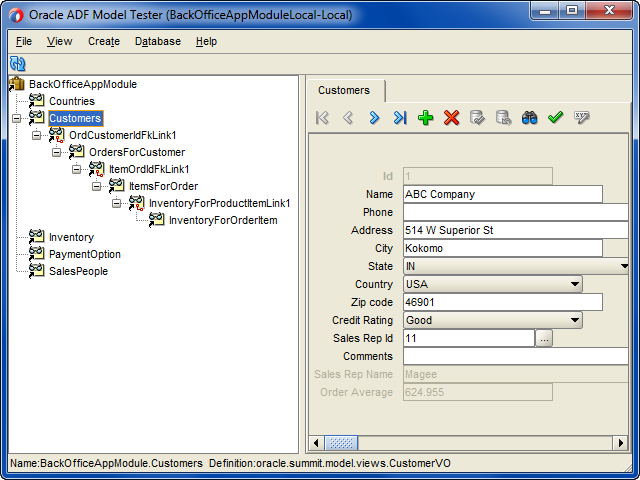Jump to last record icon

[x=400, y=118]
